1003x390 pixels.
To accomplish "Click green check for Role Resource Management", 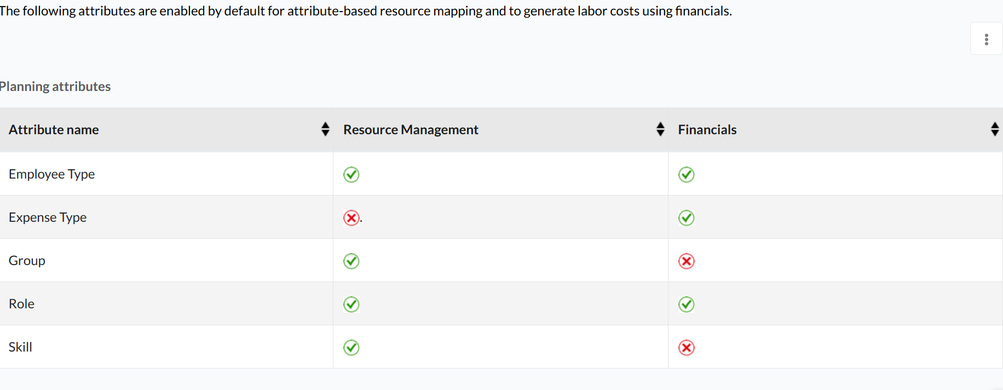I will click(x=351, y=304).
